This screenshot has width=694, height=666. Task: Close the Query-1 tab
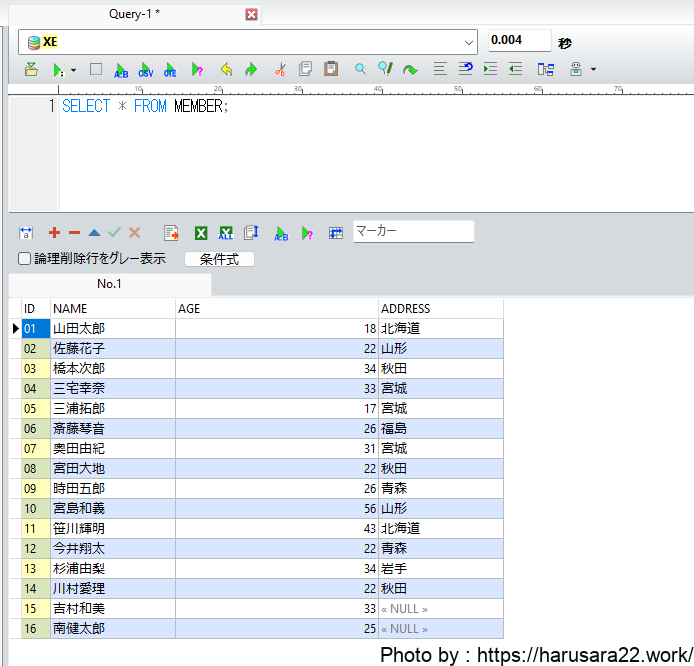pyautogui.click(x=252, y=14)
